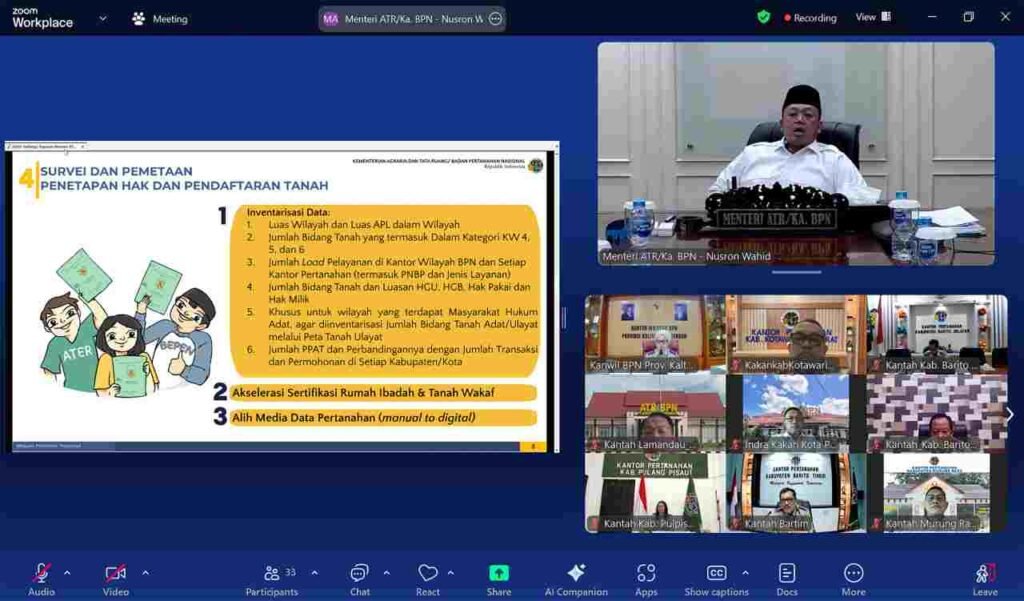Open the Chat panel

pos(359,578)
